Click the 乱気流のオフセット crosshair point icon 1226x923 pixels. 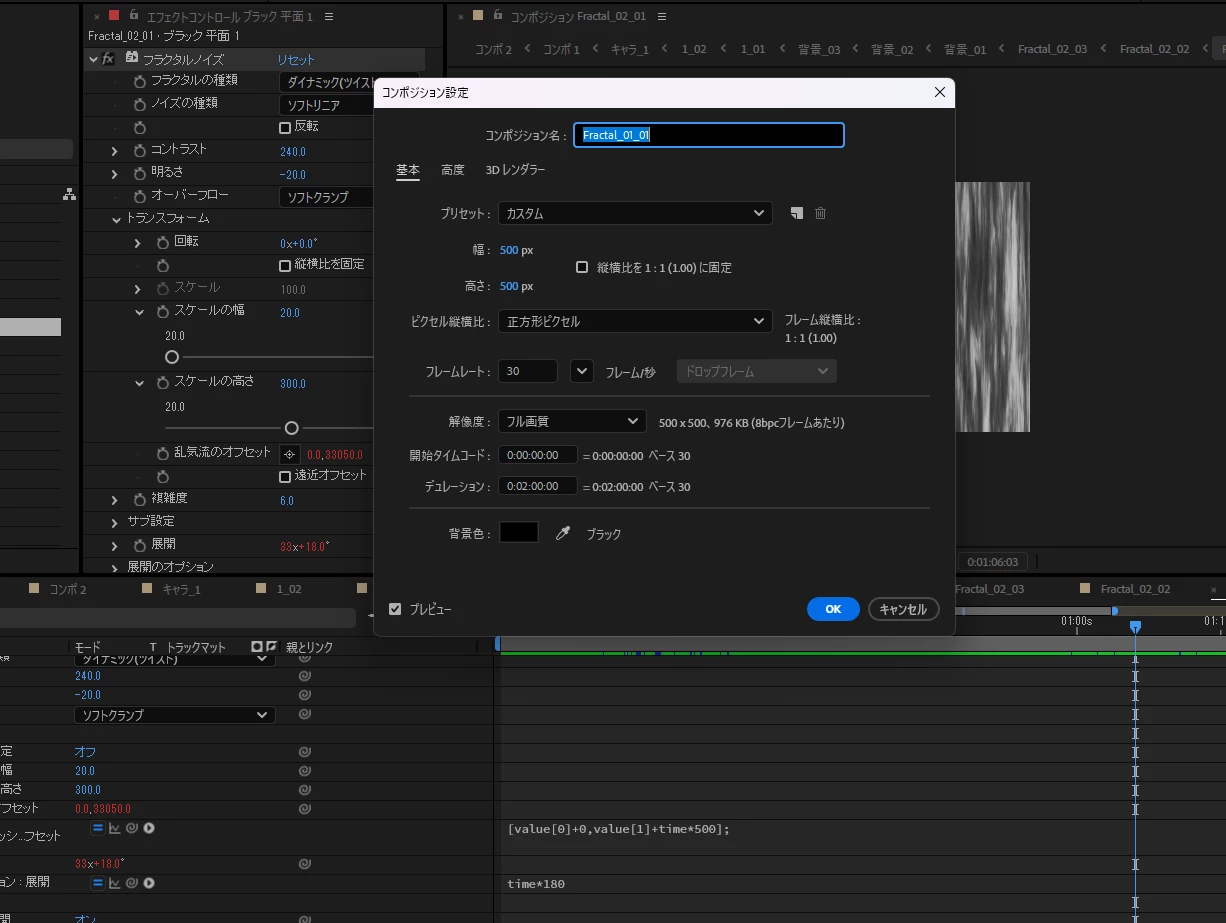290,453
